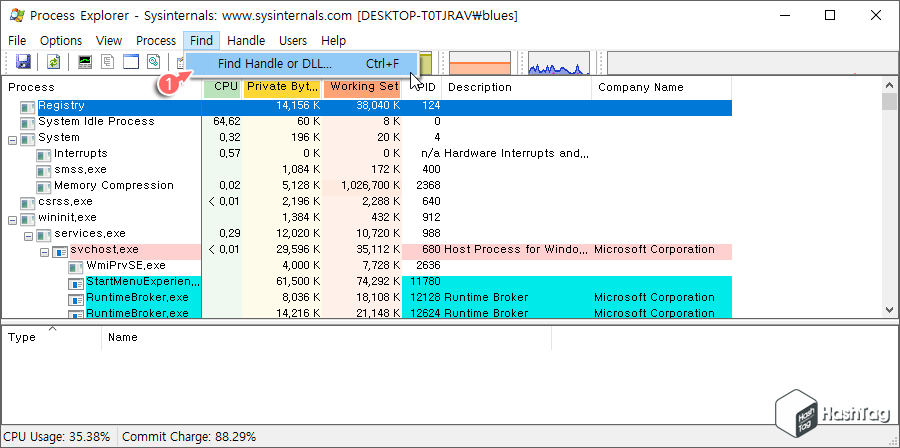Click the StartMenuExperienceHost process icon
The image size is (900, 448).
coord(76,283)
